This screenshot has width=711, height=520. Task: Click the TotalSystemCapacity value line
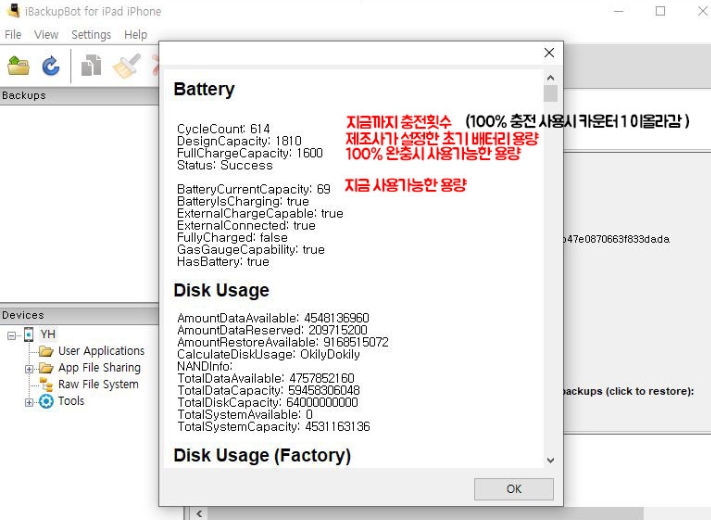click(x=273, y=426)
